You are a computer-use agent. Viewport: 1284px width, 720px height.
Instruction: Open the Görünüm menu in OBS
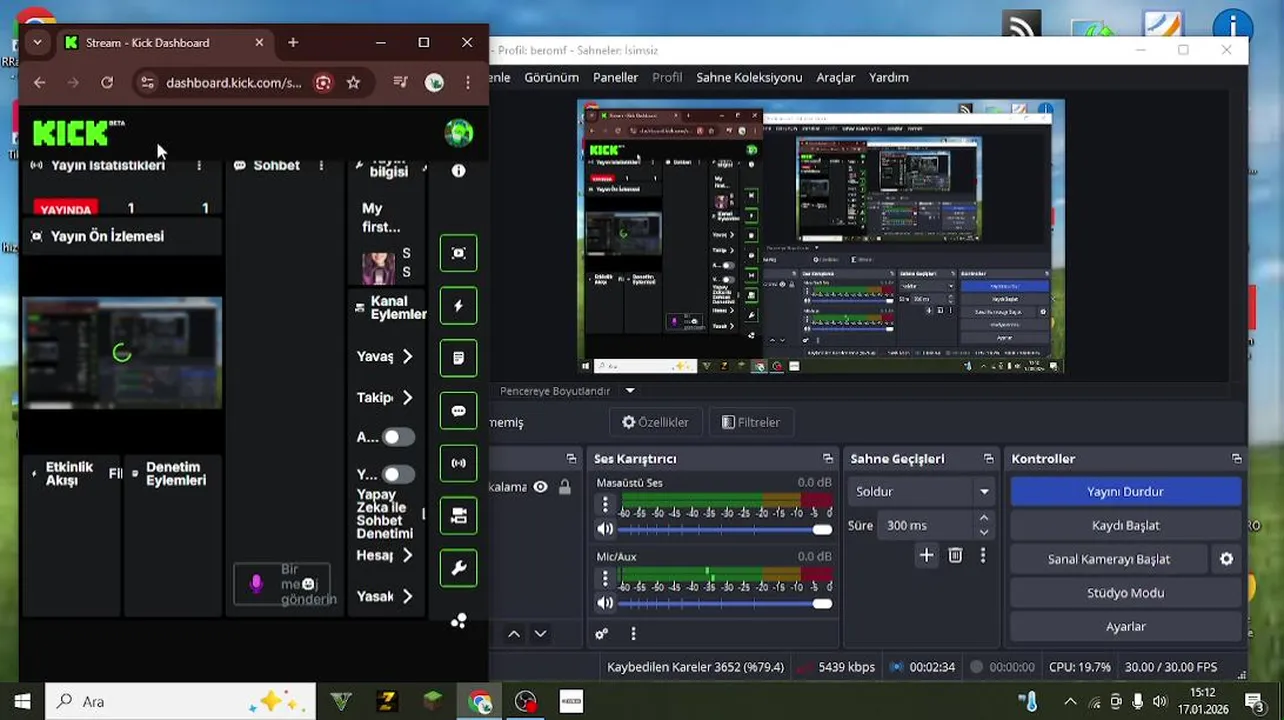[x=552, y=77]
